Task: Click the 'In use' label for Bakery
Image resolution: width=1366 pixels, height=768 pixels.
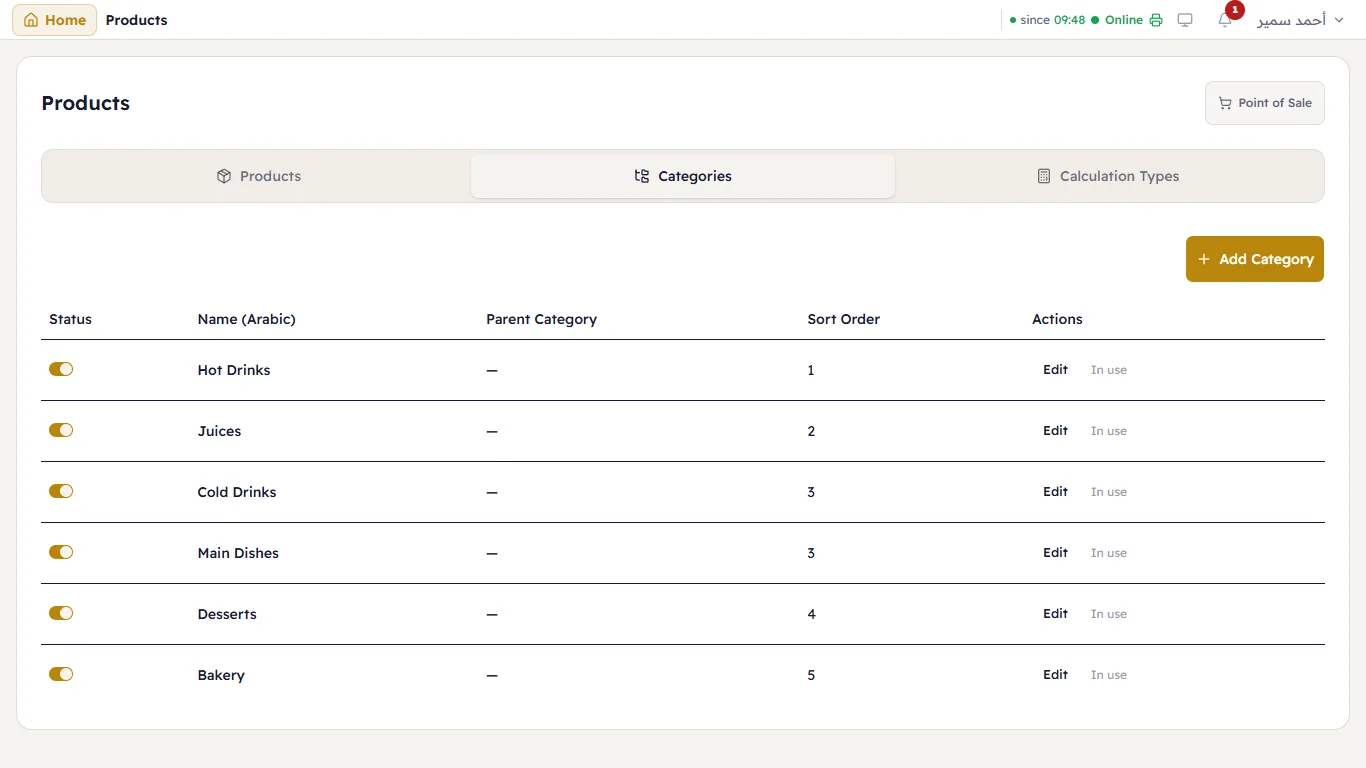Action: 1109,675
